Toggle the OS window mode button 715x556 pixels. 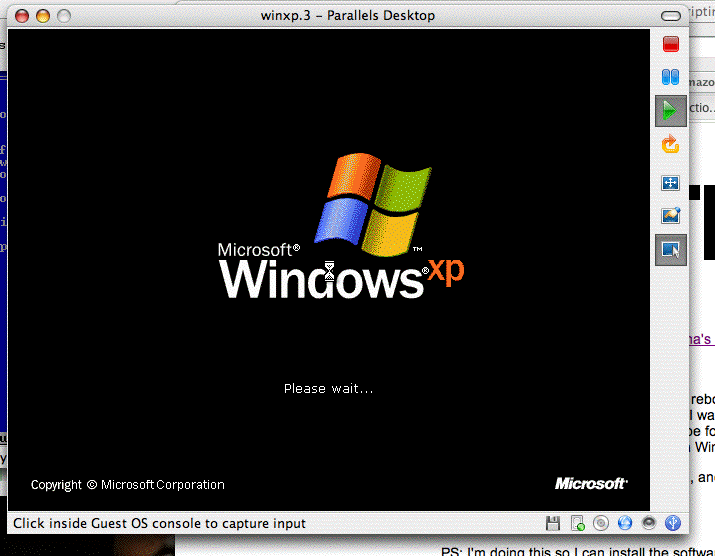coord(671,250)
